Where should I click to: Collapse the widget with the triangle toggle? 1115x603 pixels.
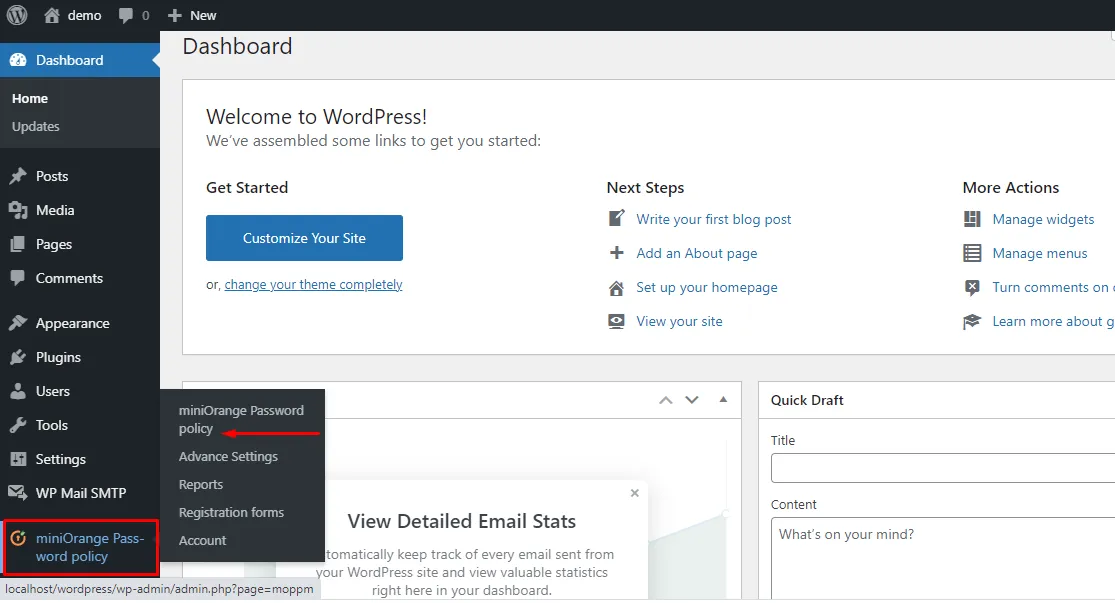[723, 400]
